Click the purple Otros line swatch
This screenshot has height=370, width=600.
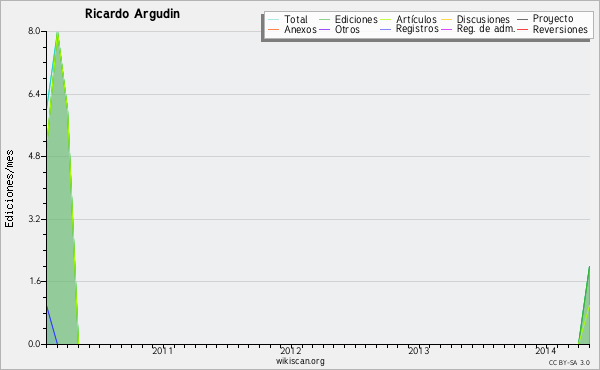[x=324, y=29]
